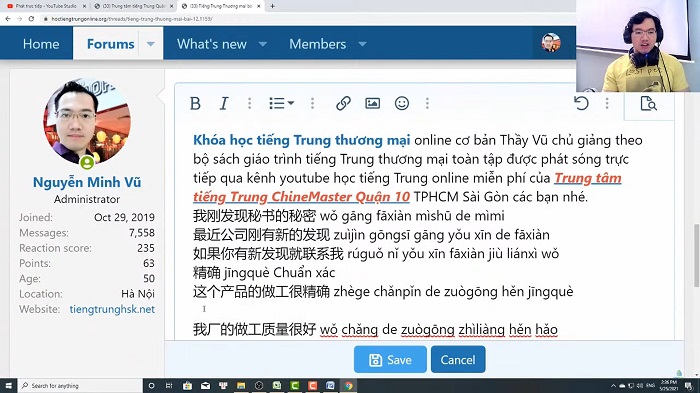Close the YouTube Studio tab
The width and height of the screenshot is (700, 393).
[x=84, y=6]
